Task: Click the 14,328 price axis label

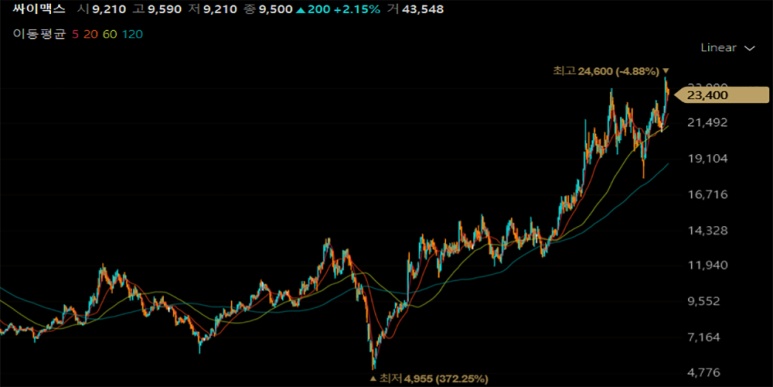Action: coord(707,231)
